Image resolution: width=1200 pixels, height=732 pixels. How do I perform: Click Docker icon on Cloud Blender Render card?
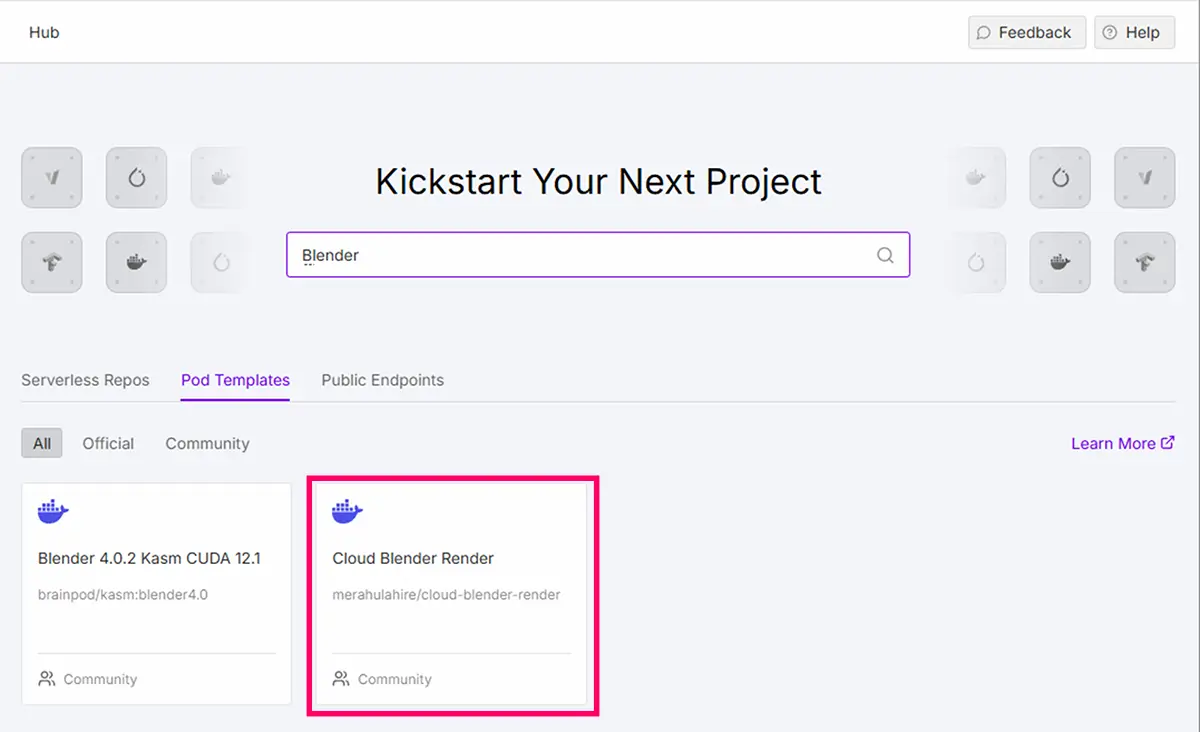(347, 511)
